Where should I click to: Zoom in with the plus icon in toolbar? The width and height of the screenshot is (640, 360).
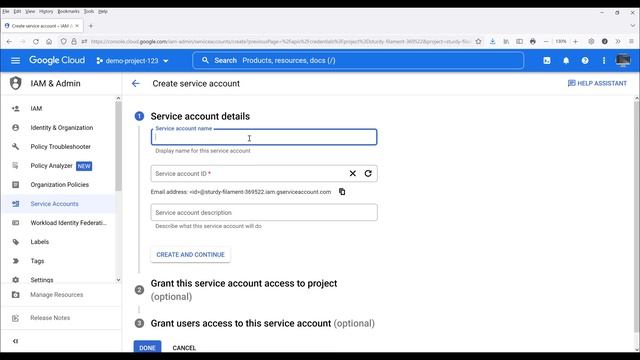pos(576,42)
